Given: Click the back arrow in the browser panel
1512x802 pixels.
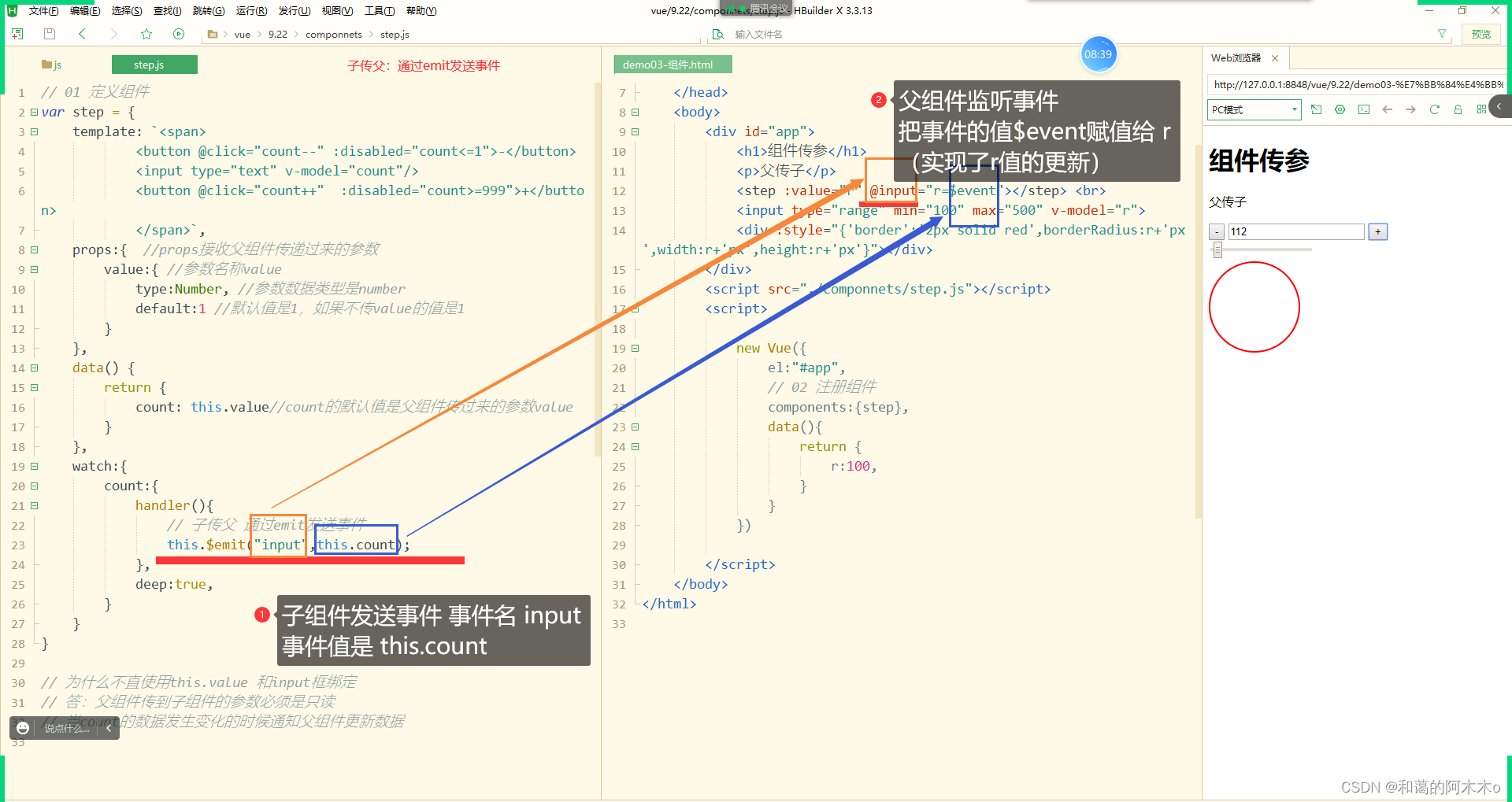Looking at the screenshot, I should (x=1387, y=109).
